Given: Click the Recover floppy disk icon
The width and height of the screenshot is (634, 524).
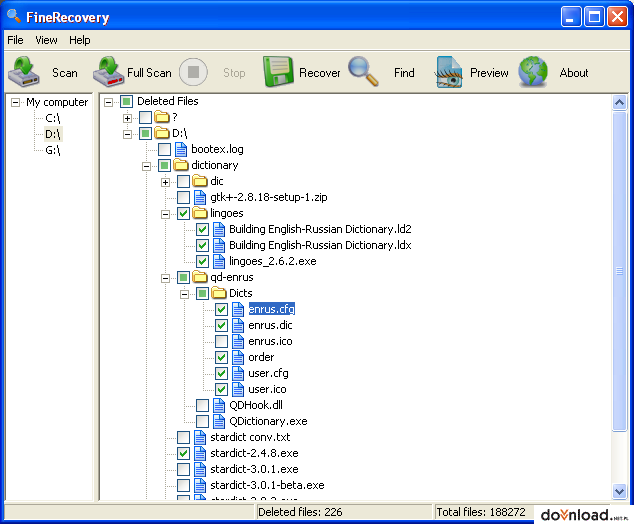Looking at the screenshot, I should (x=279, y=72).
